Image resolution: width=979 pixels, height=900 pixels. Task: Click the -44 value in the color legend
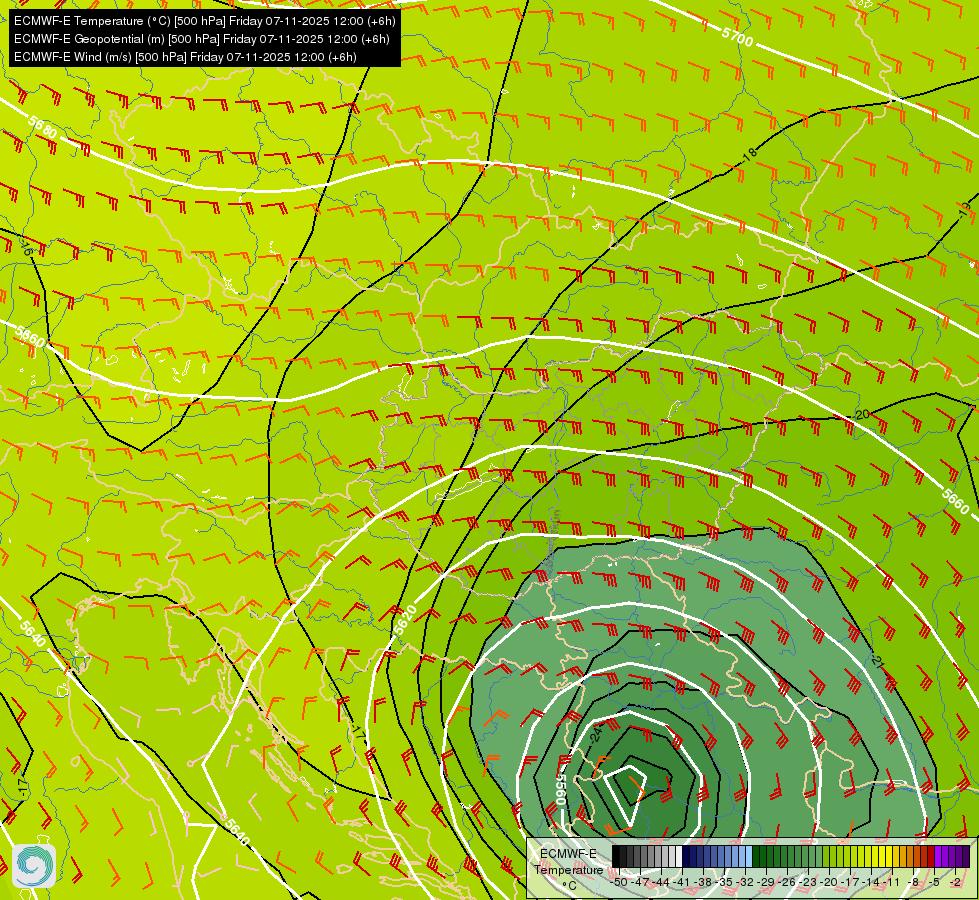(661, 882)
